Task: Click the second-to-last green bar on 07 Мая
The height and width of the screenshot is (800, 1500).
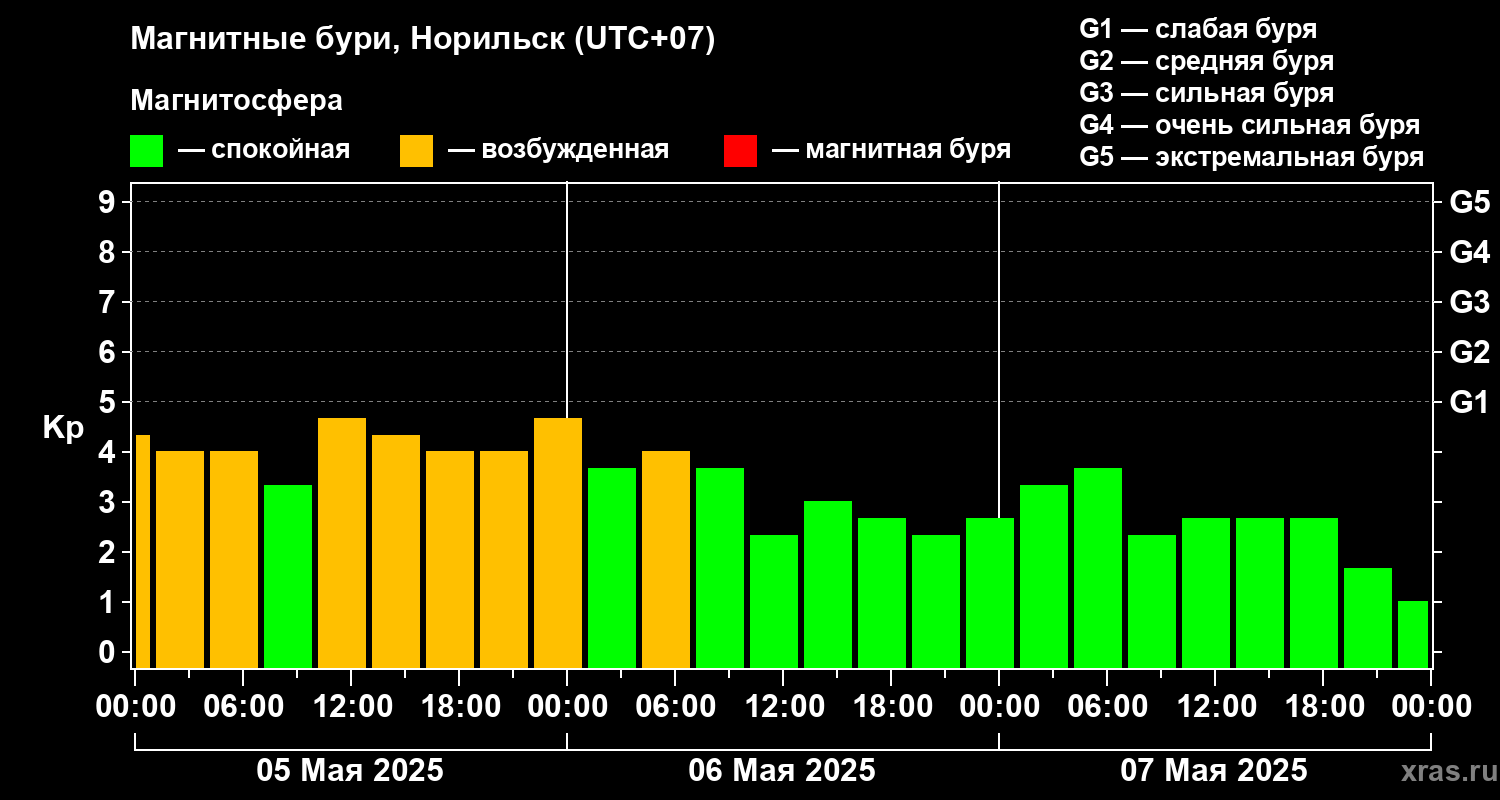Action: coord(1368,617)
